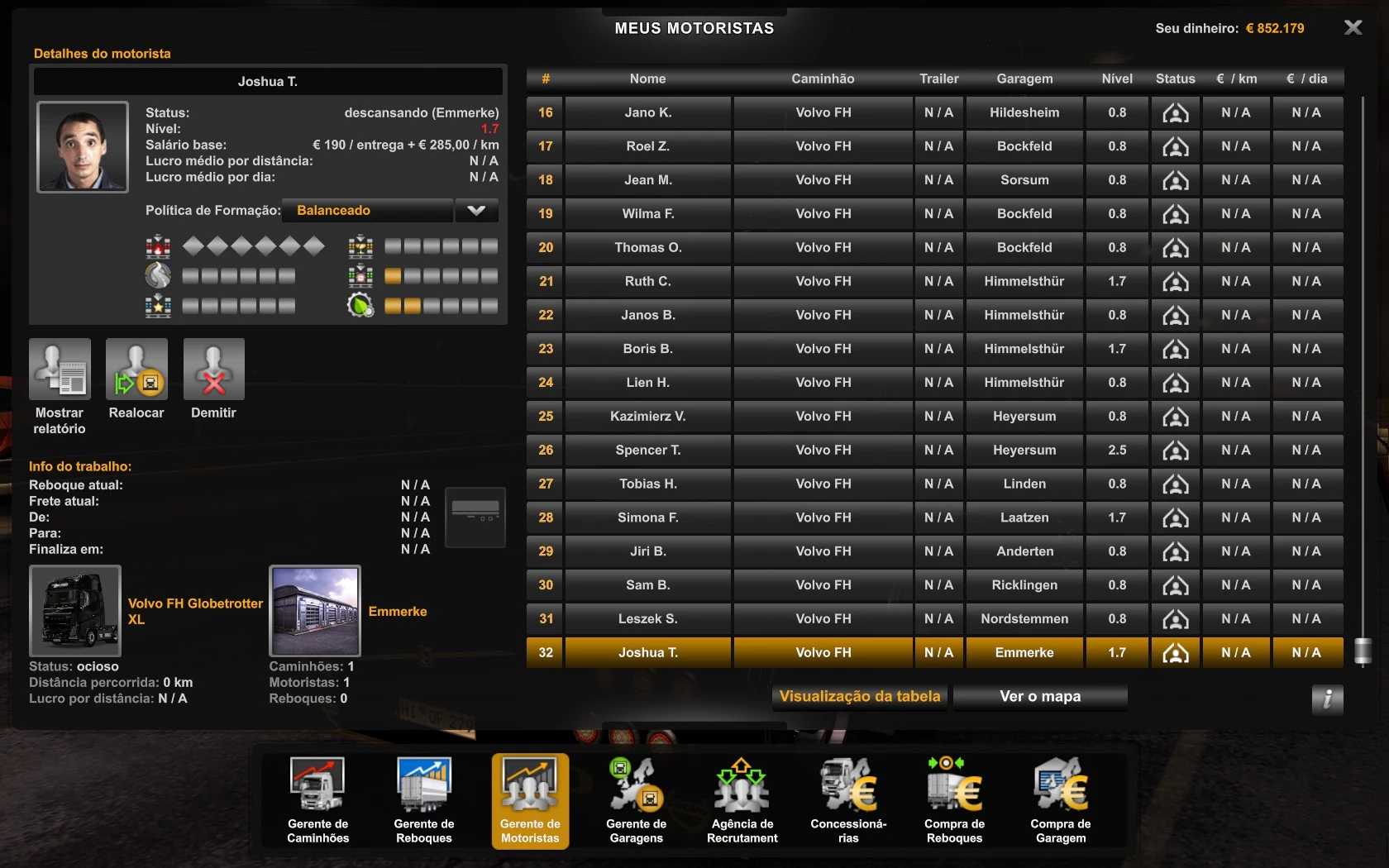Open the Gerente de Reboques manager
This screenshot has height=868, width=1389.
coord(424,799)
